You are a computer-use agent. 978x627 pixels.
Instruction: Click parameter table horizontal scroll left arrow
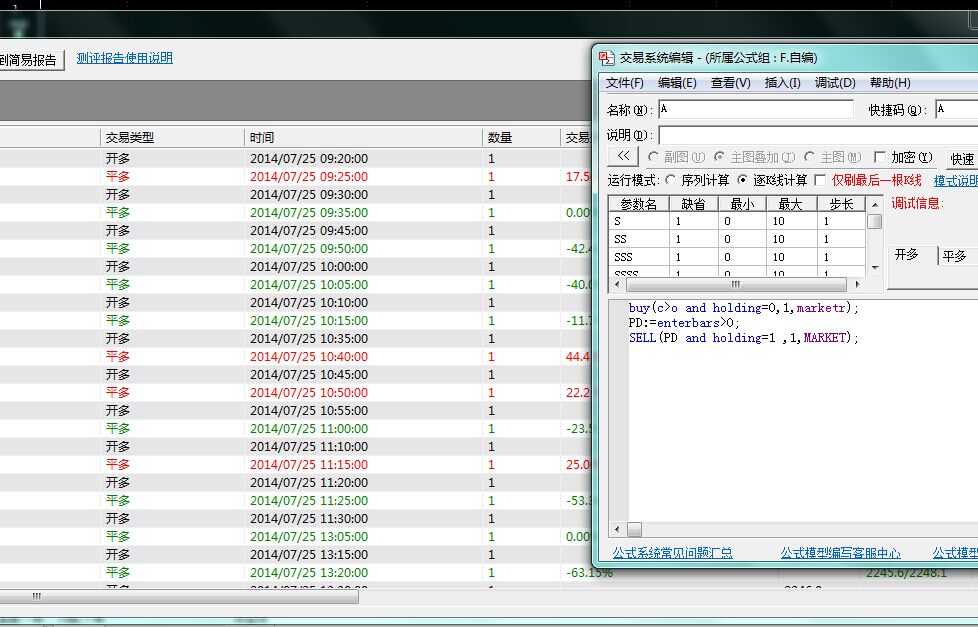pyautogui.click(x=617, y=284)
